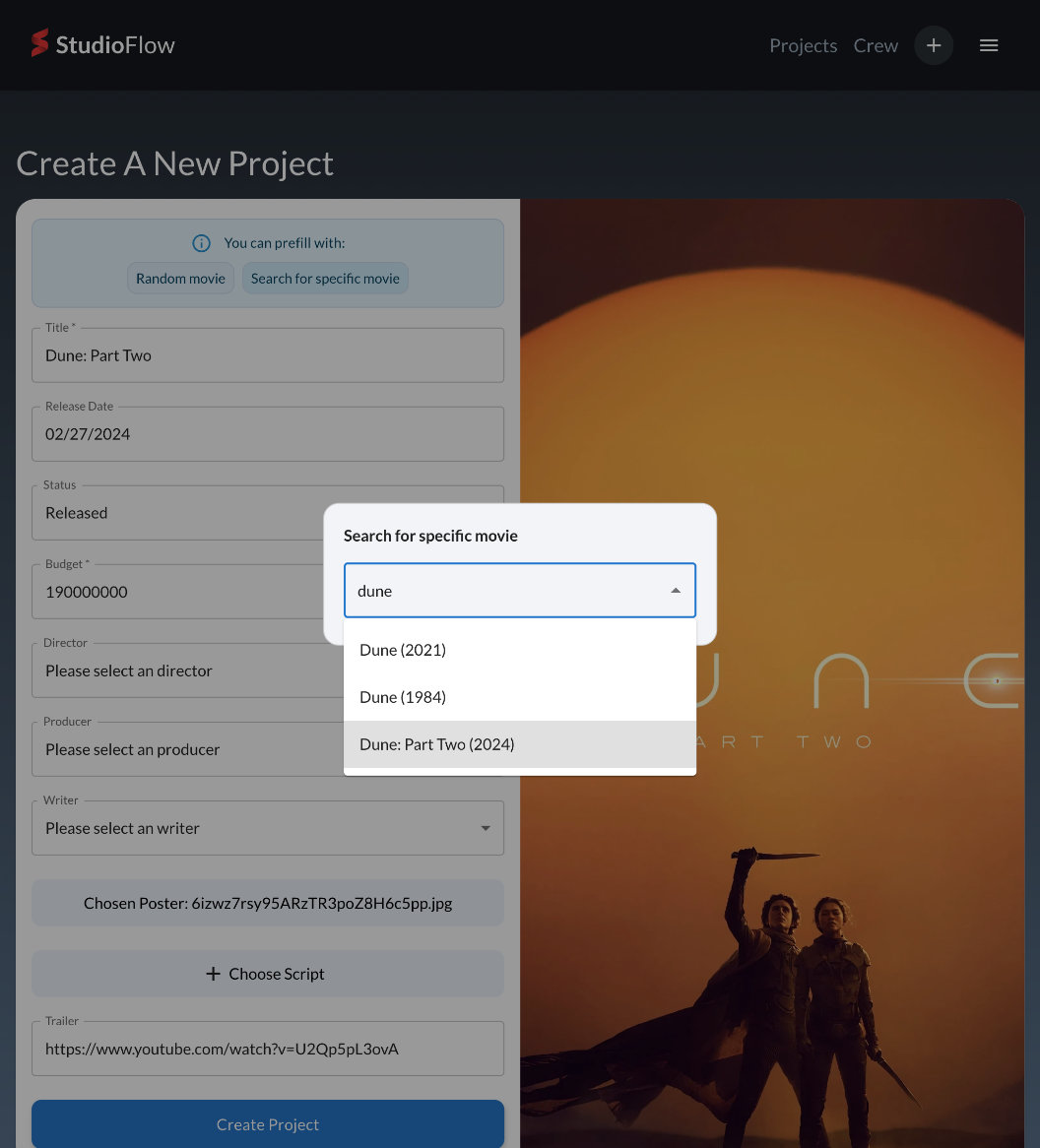This screenshot has height=1148, width=1040.
Task: Click the Chosen Poster file button
Action: click(267, 903)
